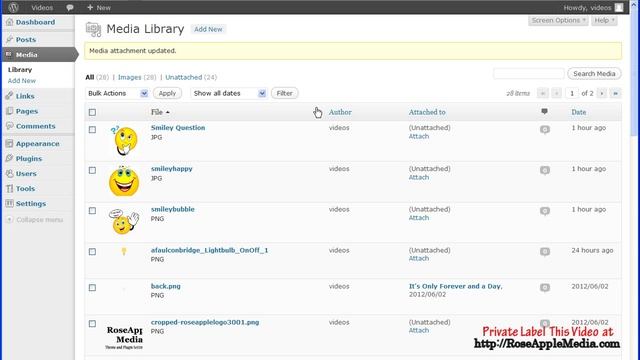The width and height of the screenshot is (640, 360).
Task: Open the RoseApple Media logo thumbnail
Action: pyautogui.click(x=124, y=337)
